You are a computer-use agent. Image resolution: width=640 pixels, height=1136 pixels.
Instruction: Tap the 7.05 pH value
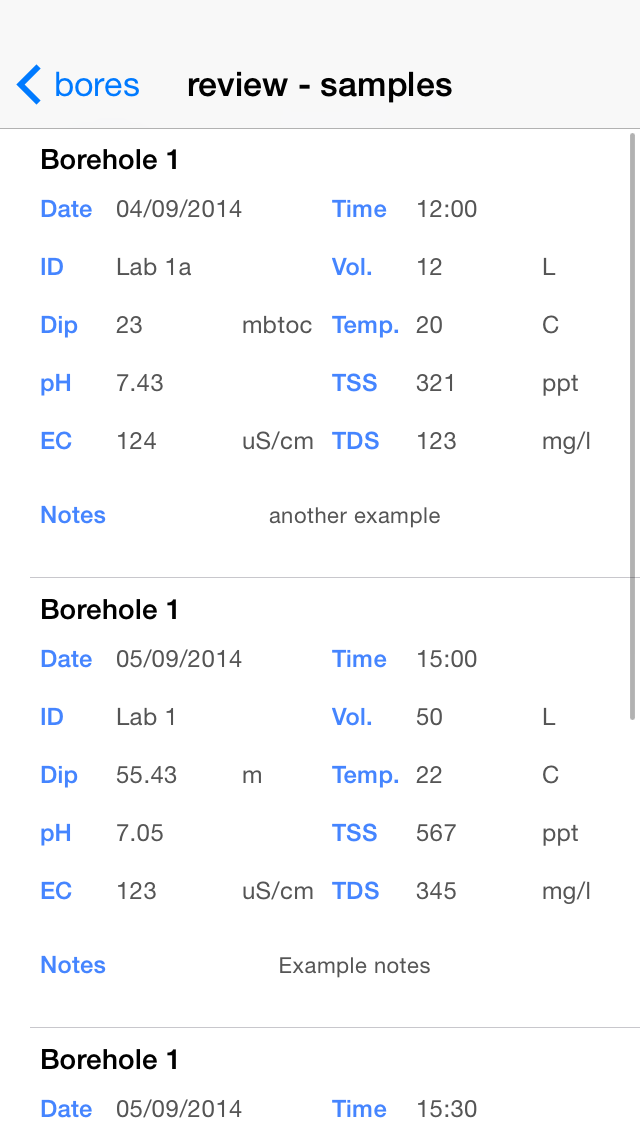(140, 833)
